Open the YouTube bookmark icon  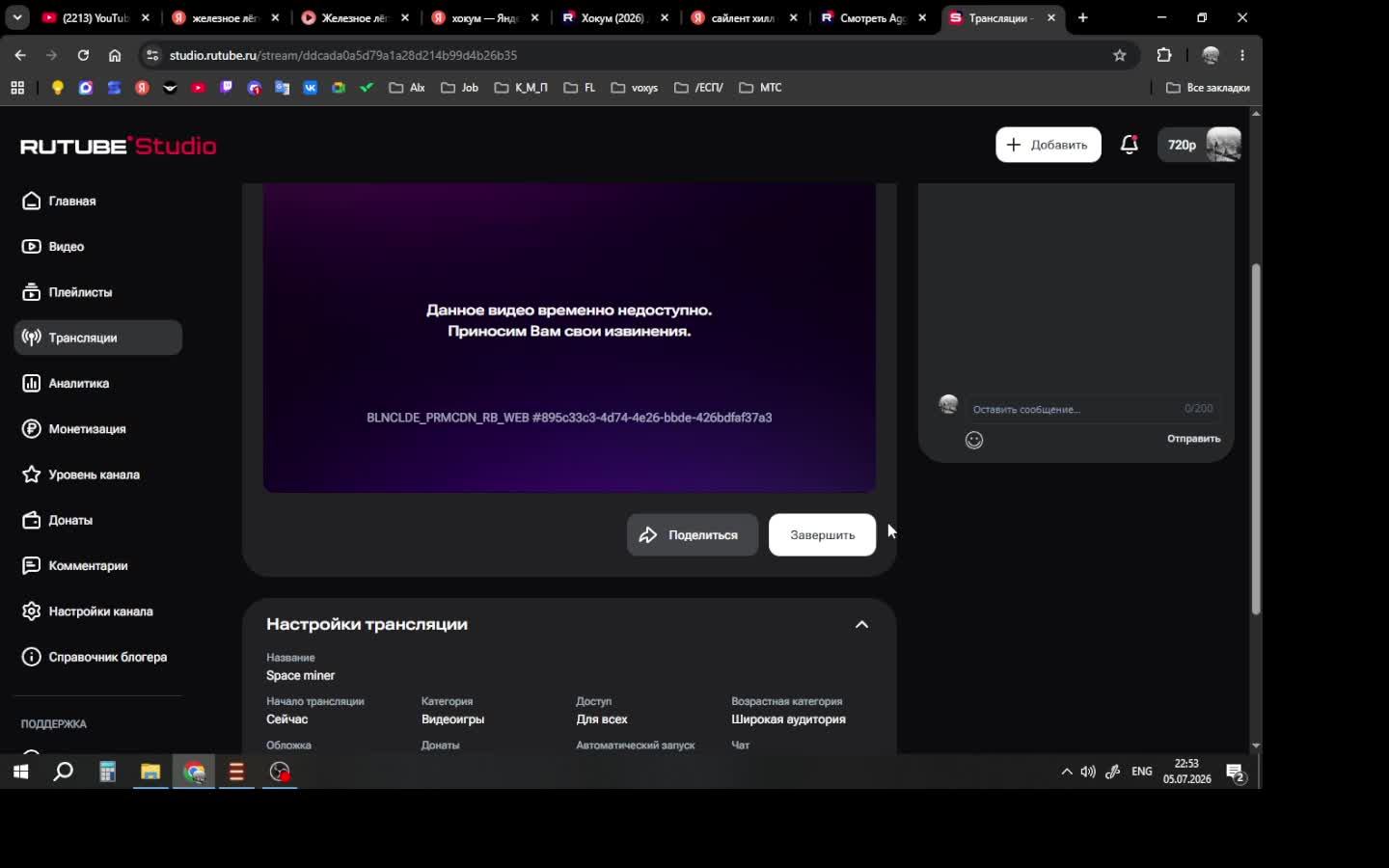[x=198, y=88]
